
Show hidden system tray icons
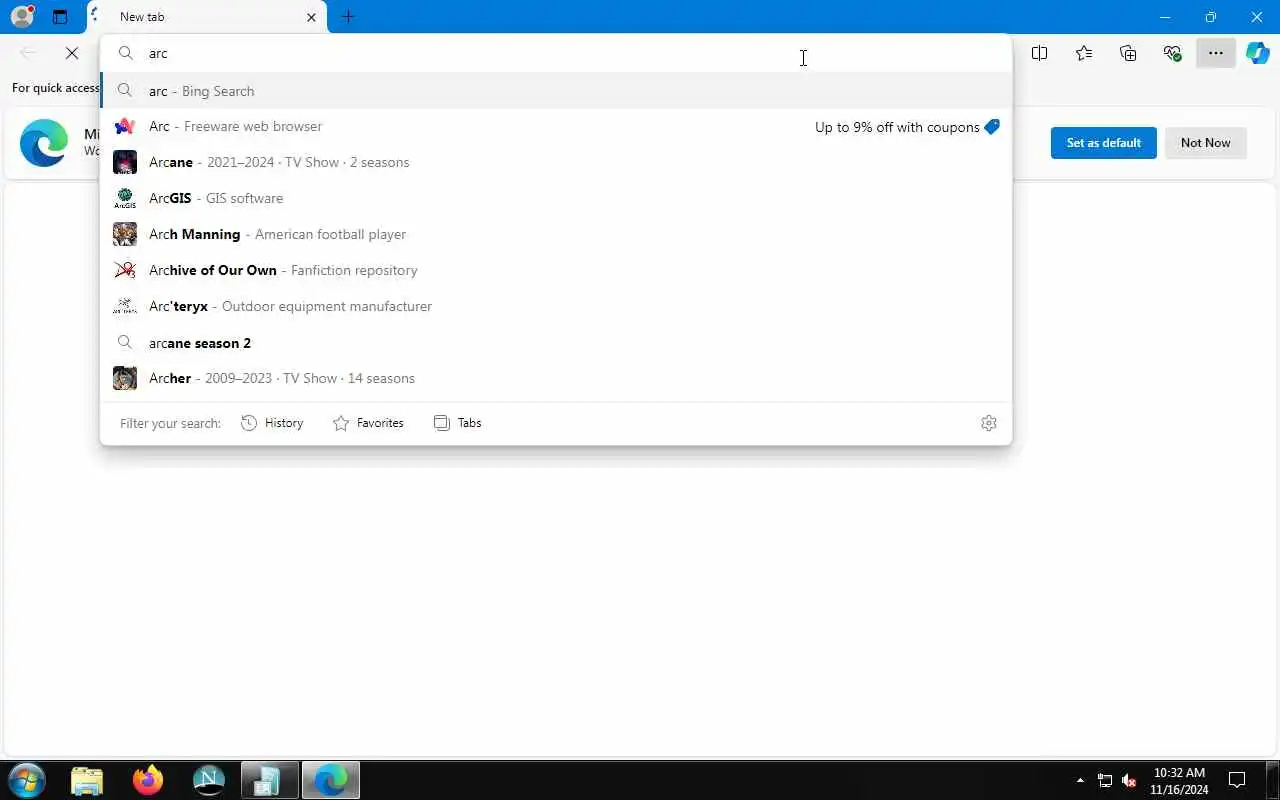click(x=1080, y=780)
